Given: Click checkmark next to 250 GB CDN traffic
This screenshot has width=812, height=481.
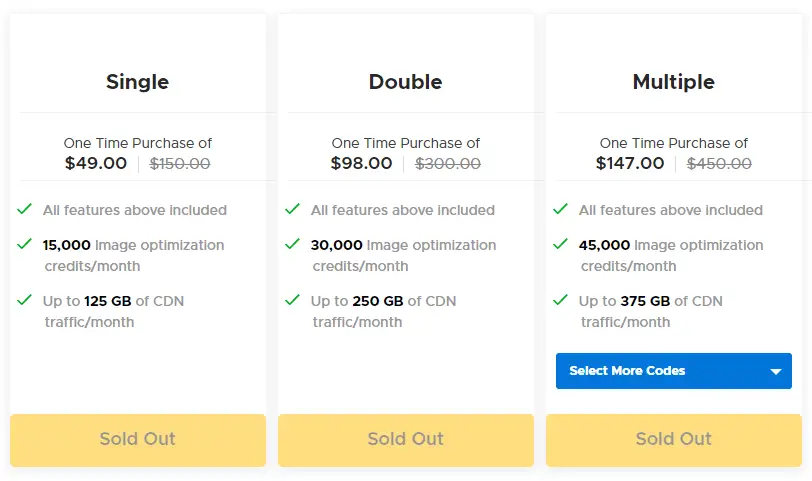Looking at the screenshot, I should coord(293,300).
